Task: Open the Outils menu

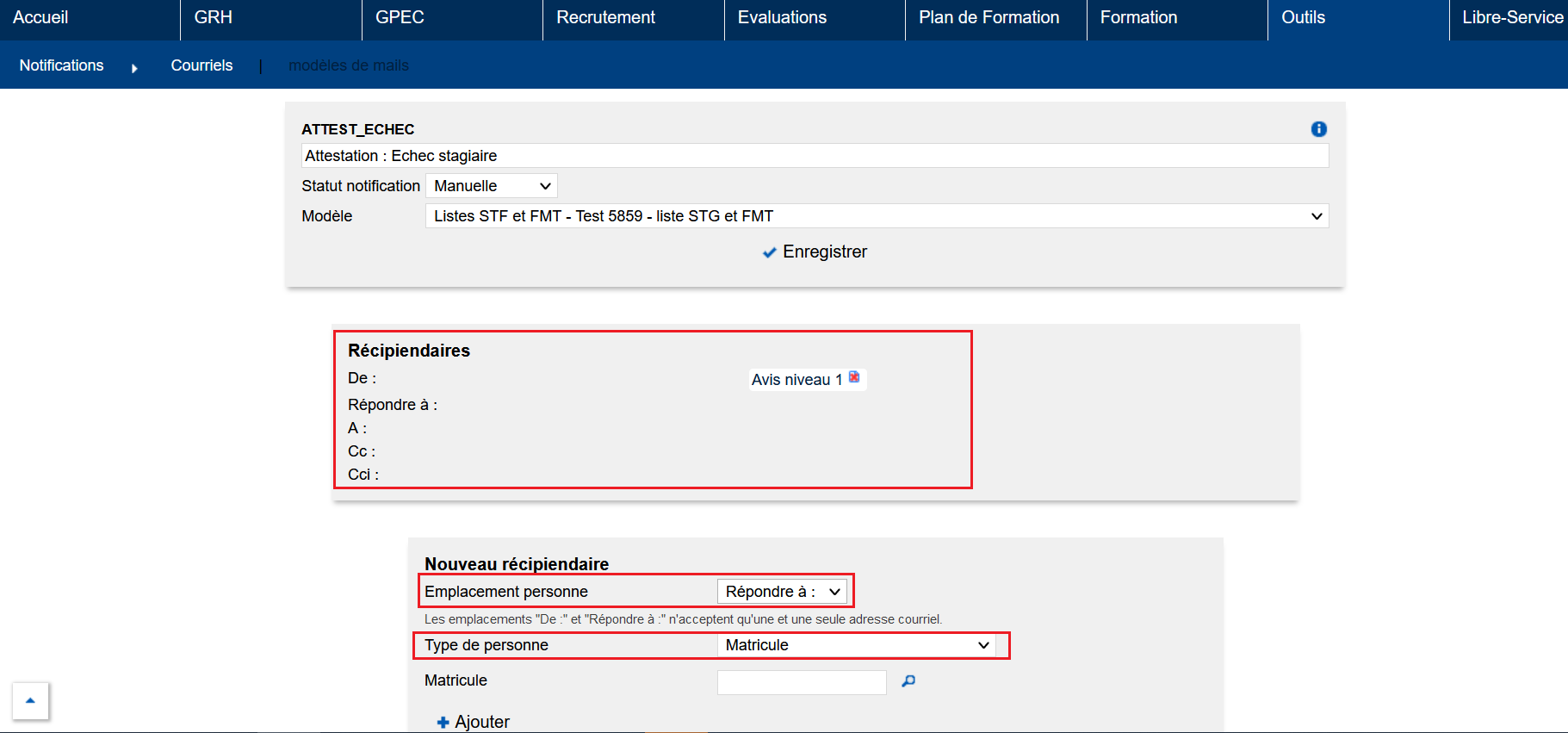Action: tap(1303, 18)
